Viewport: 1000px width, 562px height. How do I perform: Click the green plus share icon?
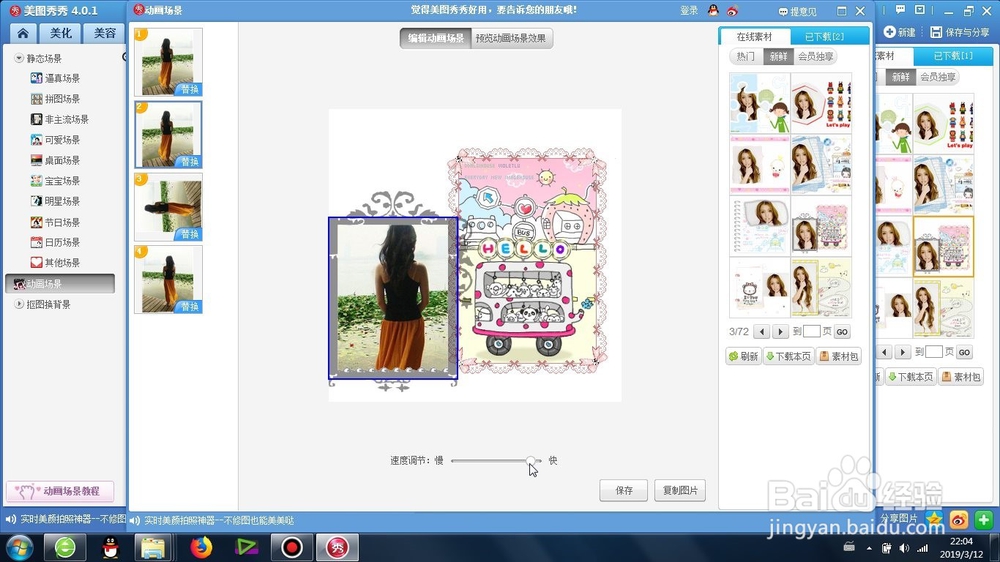tap(983, 520)
